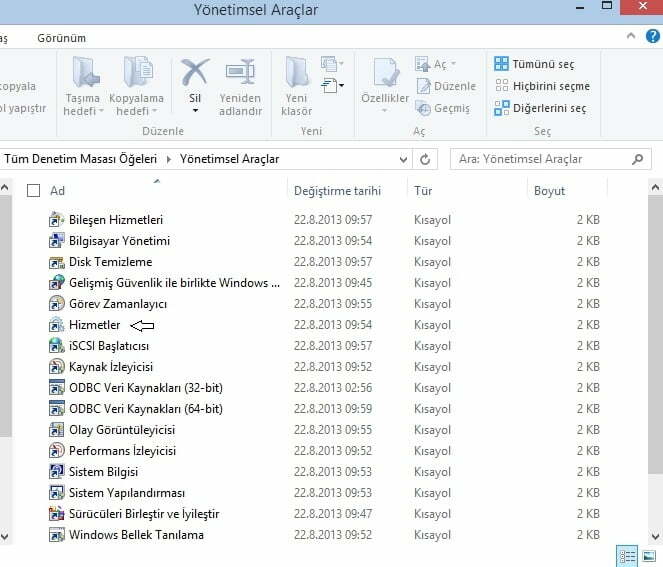The image size is (663, 567).
Task: Click the Yönetimsel Araçlar breadcrumb
Action: click(x=230, y=159)
